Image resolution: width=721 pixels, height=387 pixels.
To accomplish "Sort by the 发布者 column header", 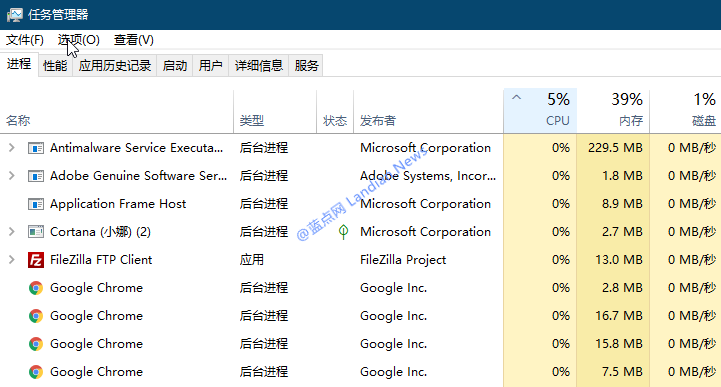I will pos(429,112).
